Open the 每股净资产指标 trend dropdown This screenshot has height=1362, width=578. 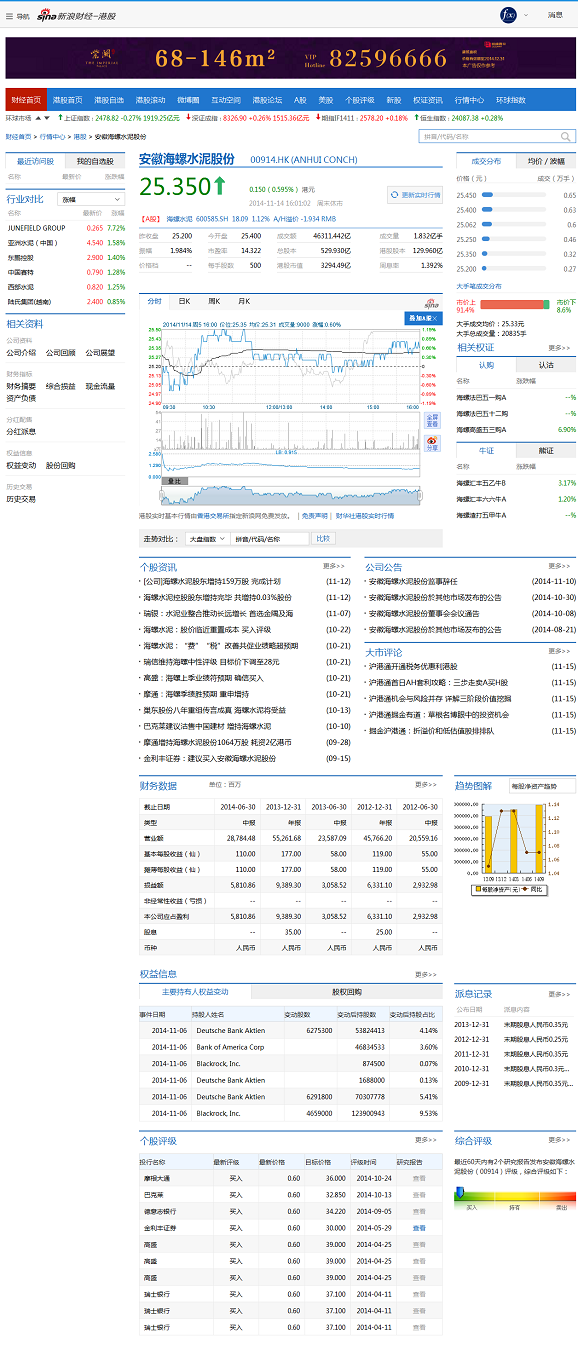542,786
